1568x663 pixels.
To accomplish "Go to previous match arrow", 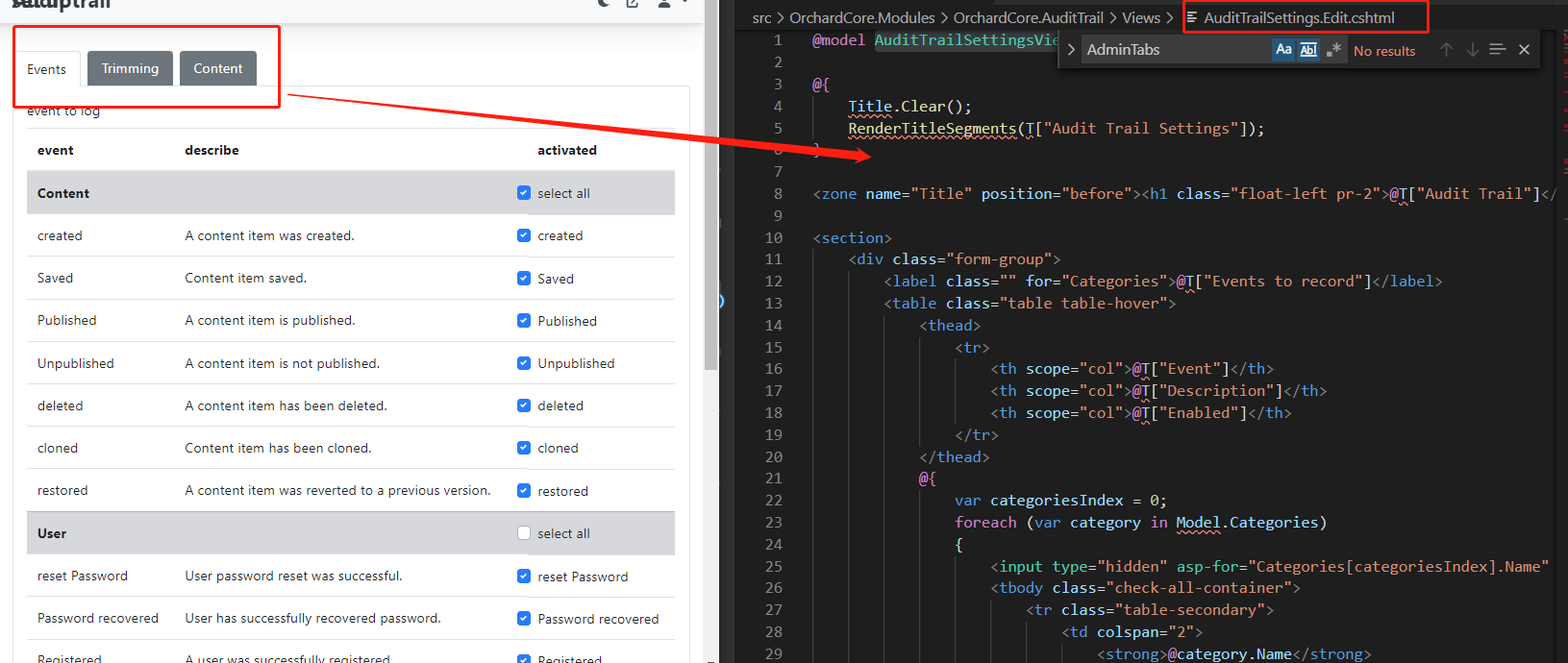I will click(1446, 49).
